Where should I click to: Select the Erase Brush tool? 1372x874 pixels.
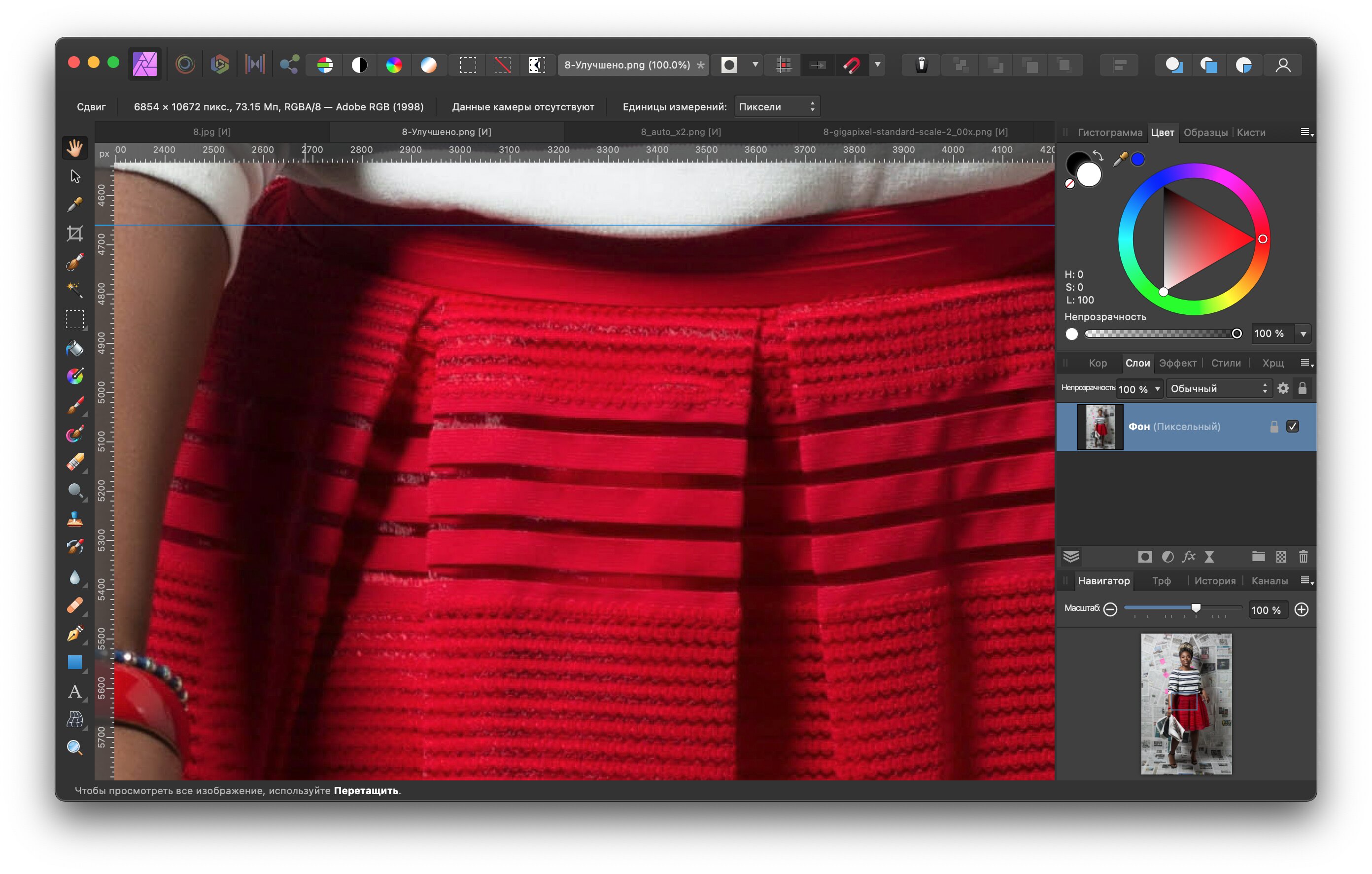pos(74,462)
